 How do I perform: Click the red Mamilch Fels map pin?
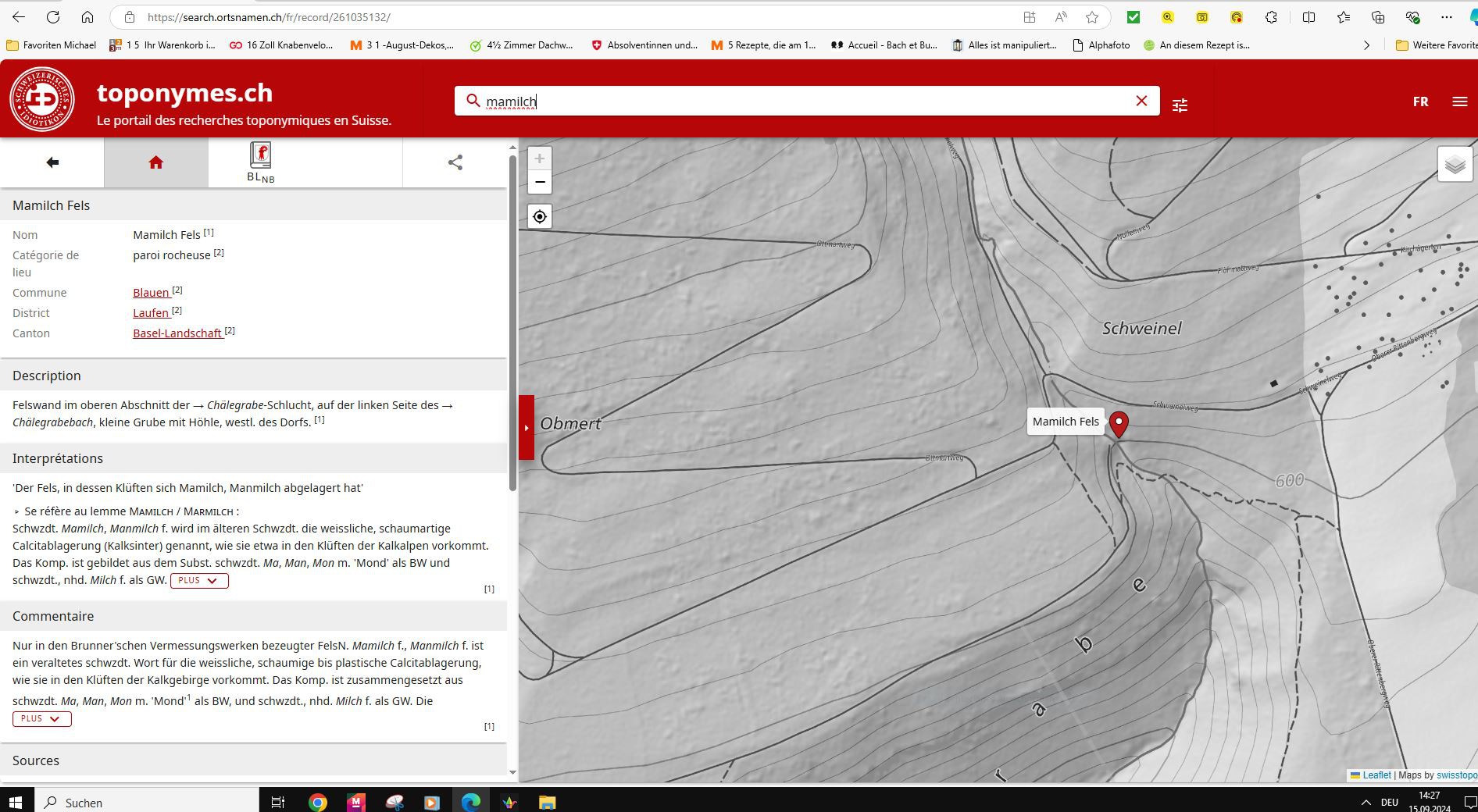click(1119, 424)
